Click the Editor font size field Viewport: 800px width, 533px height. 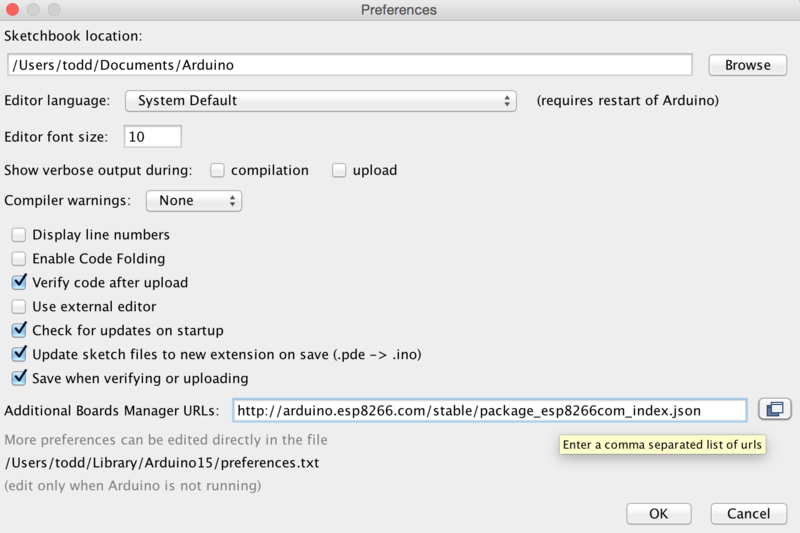click(x=153, y=137)
